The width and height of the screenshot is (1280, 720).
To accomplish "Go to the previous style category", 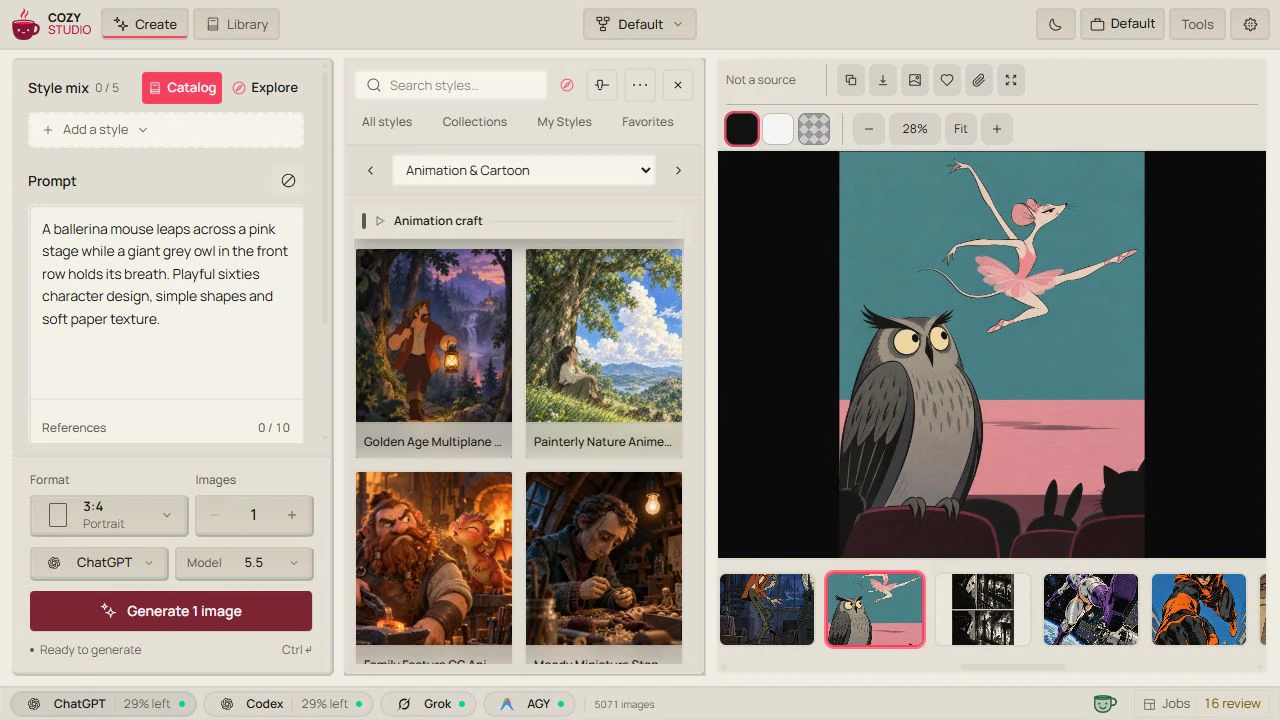I will [x=370, y=171].
